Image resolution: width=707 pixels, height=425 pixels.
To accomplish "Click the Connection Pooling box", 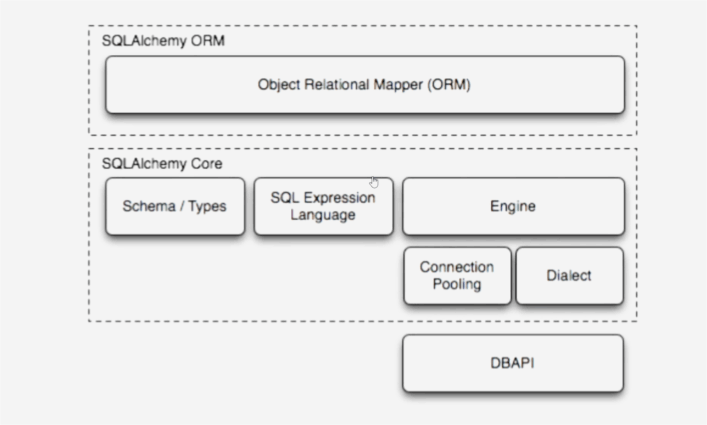I will 457,276.
